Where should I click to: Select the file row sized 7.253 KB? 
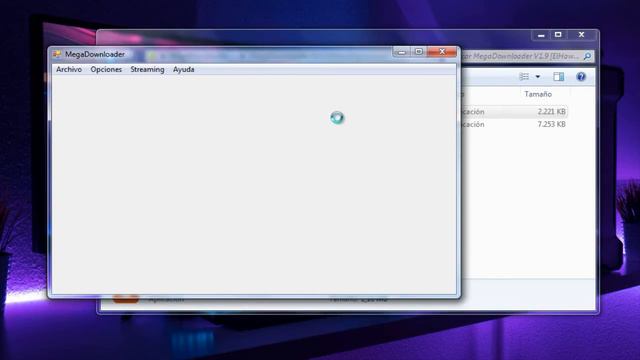click(x=514, y=124)
